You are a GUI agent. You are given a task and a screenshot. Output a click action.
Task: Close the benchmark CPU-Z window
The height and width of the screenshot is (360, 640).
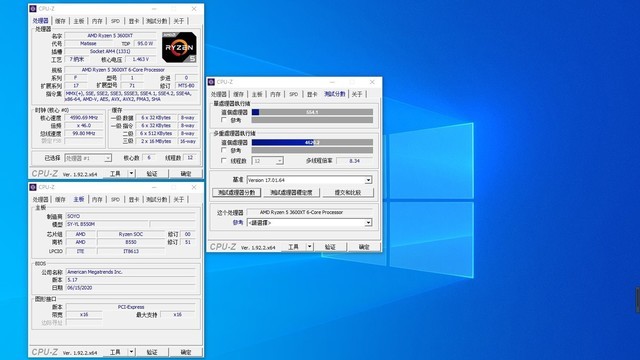(372, 82)
